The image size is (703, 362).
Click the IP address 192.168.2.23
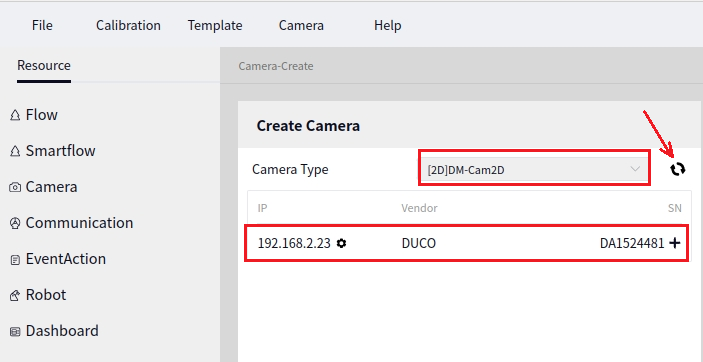coord(294,244)
